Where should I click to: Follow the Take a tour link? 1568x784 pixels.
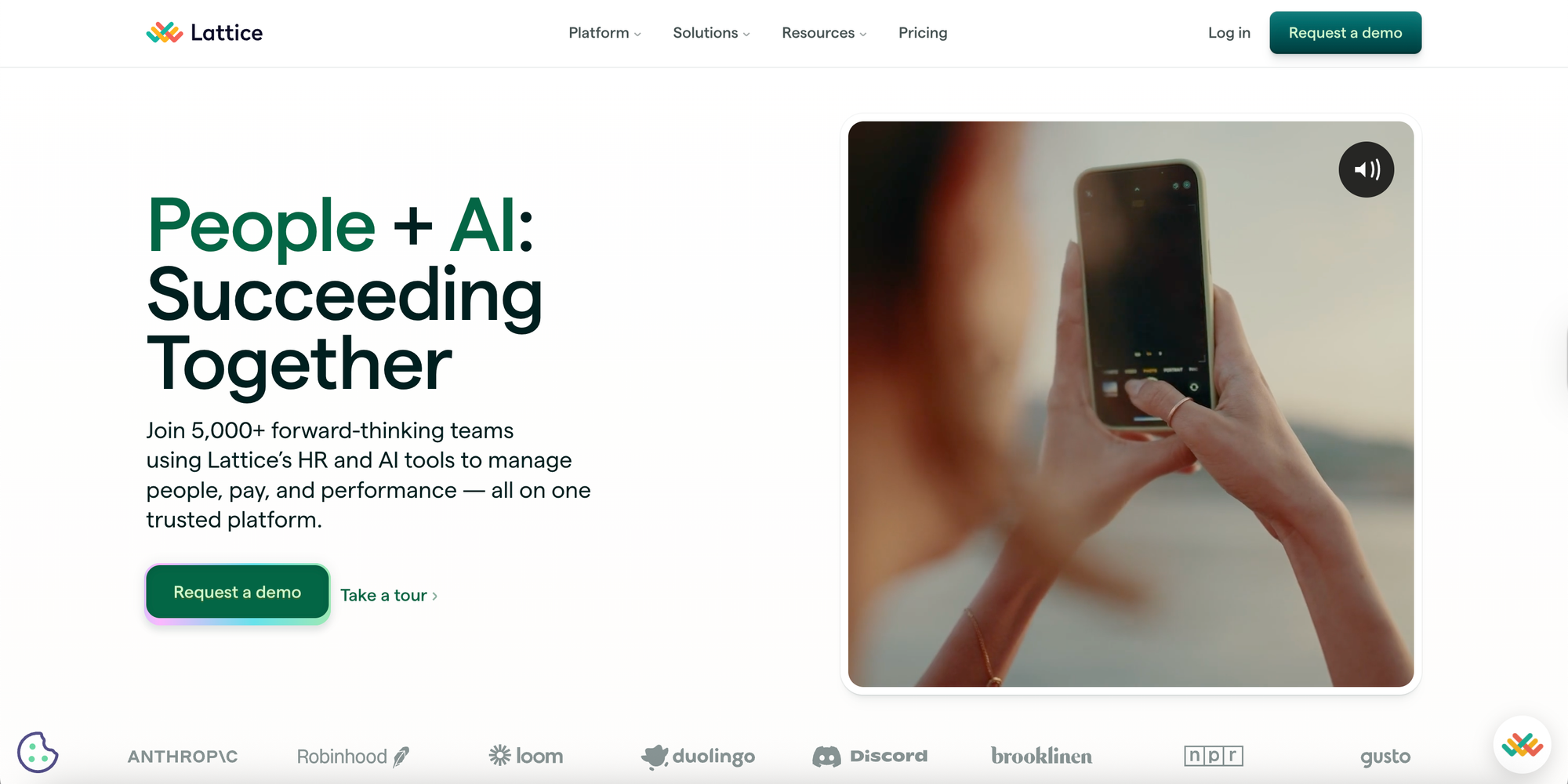[389, 595]
